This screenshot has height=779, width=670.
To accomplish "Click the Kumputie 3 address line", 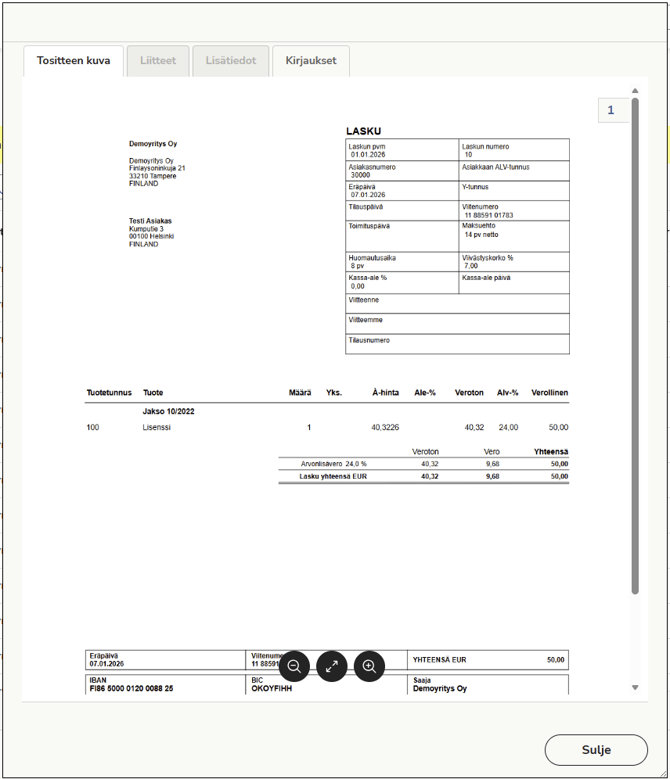I will (x=146, y=229).
